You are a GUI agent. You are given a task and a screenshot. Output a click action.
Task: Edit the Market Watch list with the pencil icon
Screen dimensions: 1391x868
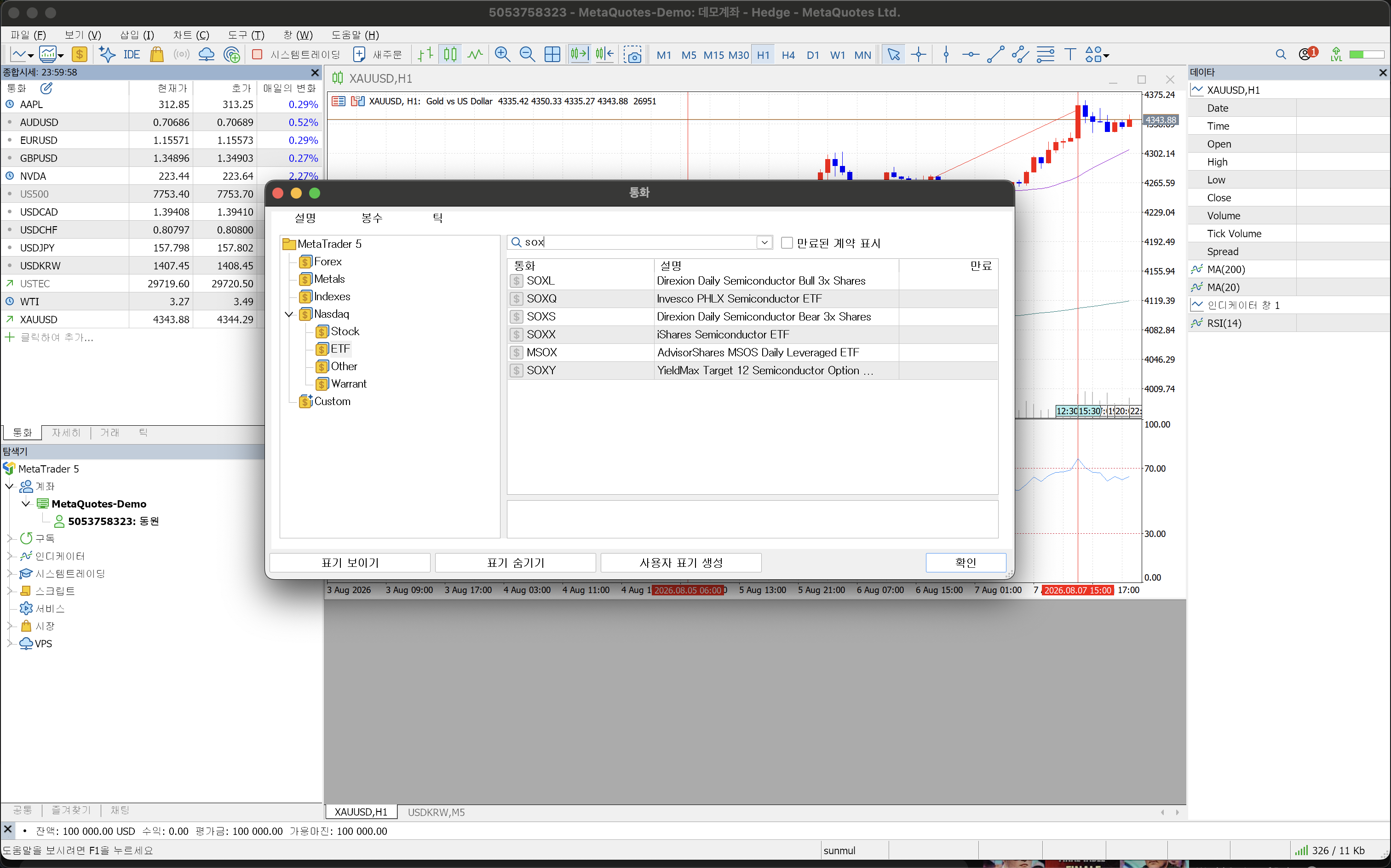(x=46, y=88)
